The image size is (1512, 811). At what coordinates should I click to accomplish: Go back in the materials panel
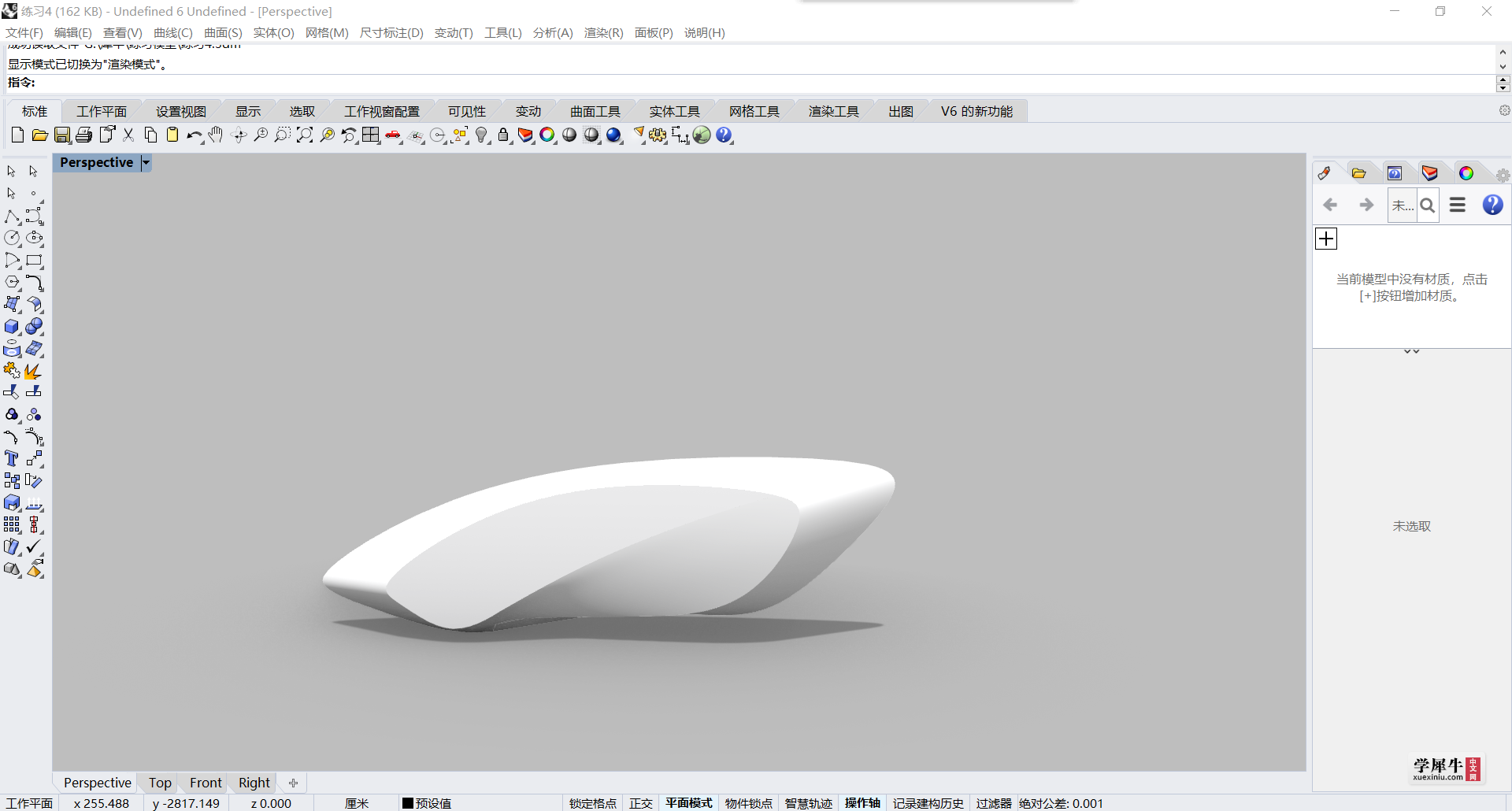[1331, 205]
